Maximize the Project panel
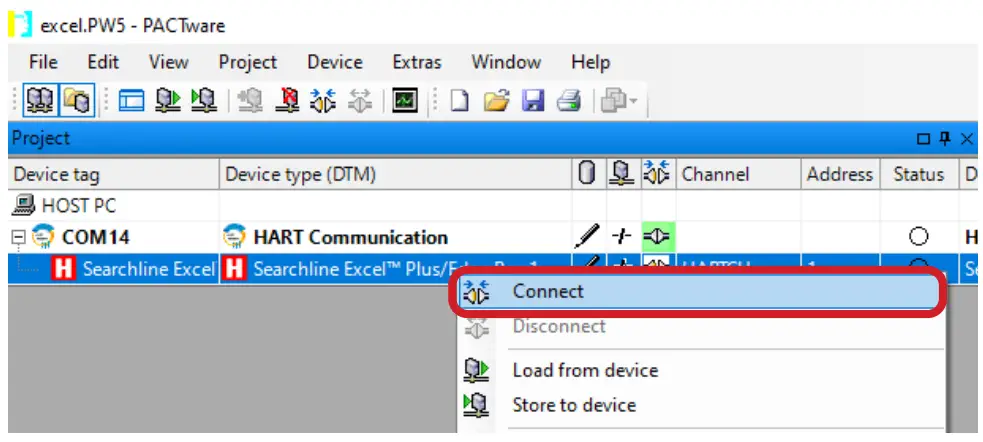This screenshot has width=983, height=442. pyautogui.click(x=923, y=139)
